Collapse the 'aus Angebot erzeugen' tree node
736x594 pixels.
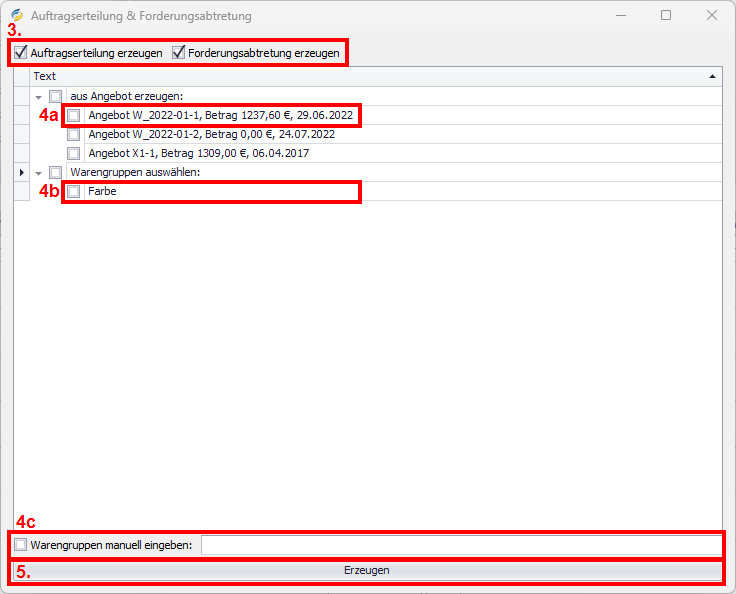[x=38, y=97]
